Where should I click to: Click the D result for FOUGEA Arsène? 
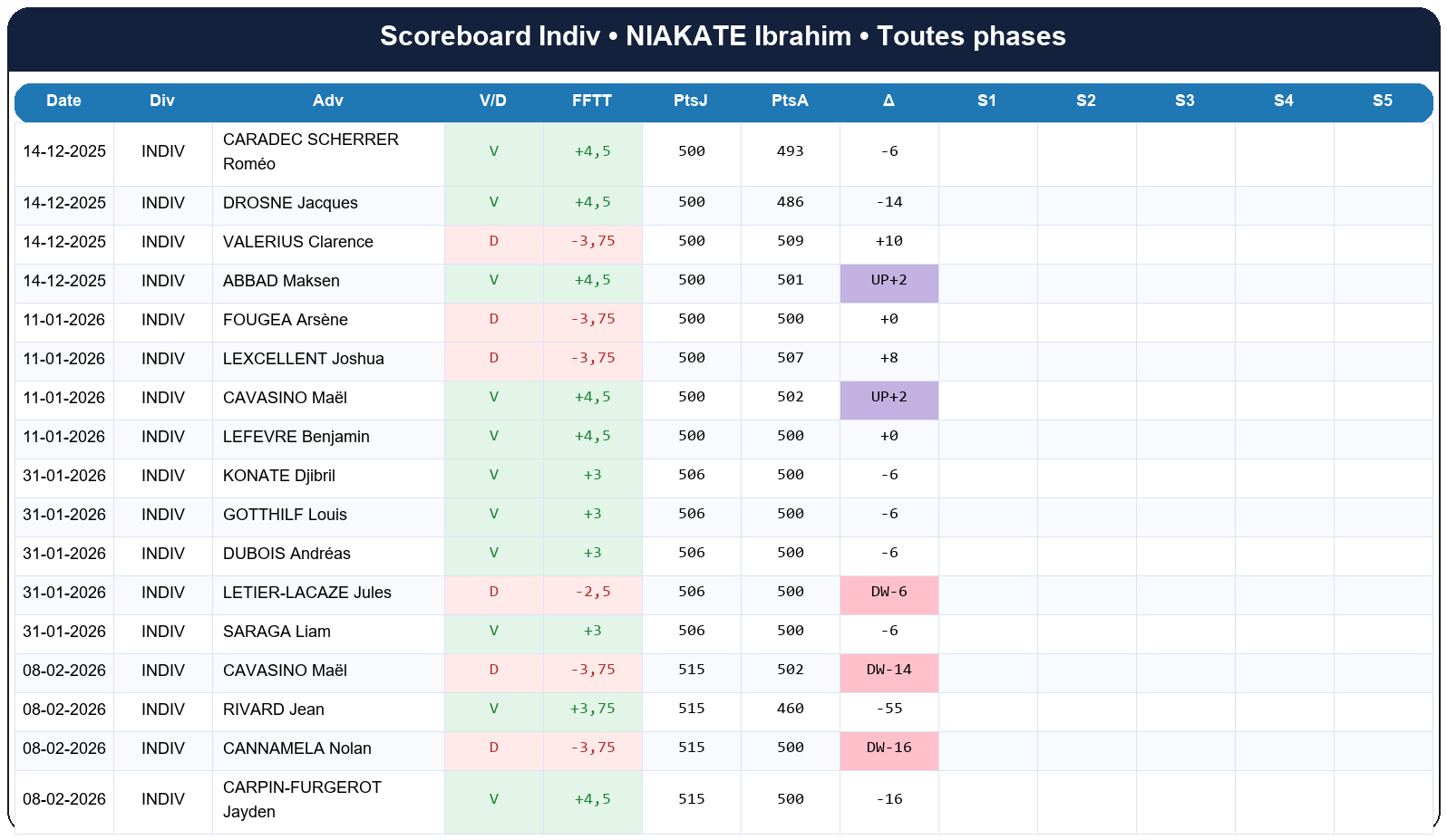(x=494, y=319)
